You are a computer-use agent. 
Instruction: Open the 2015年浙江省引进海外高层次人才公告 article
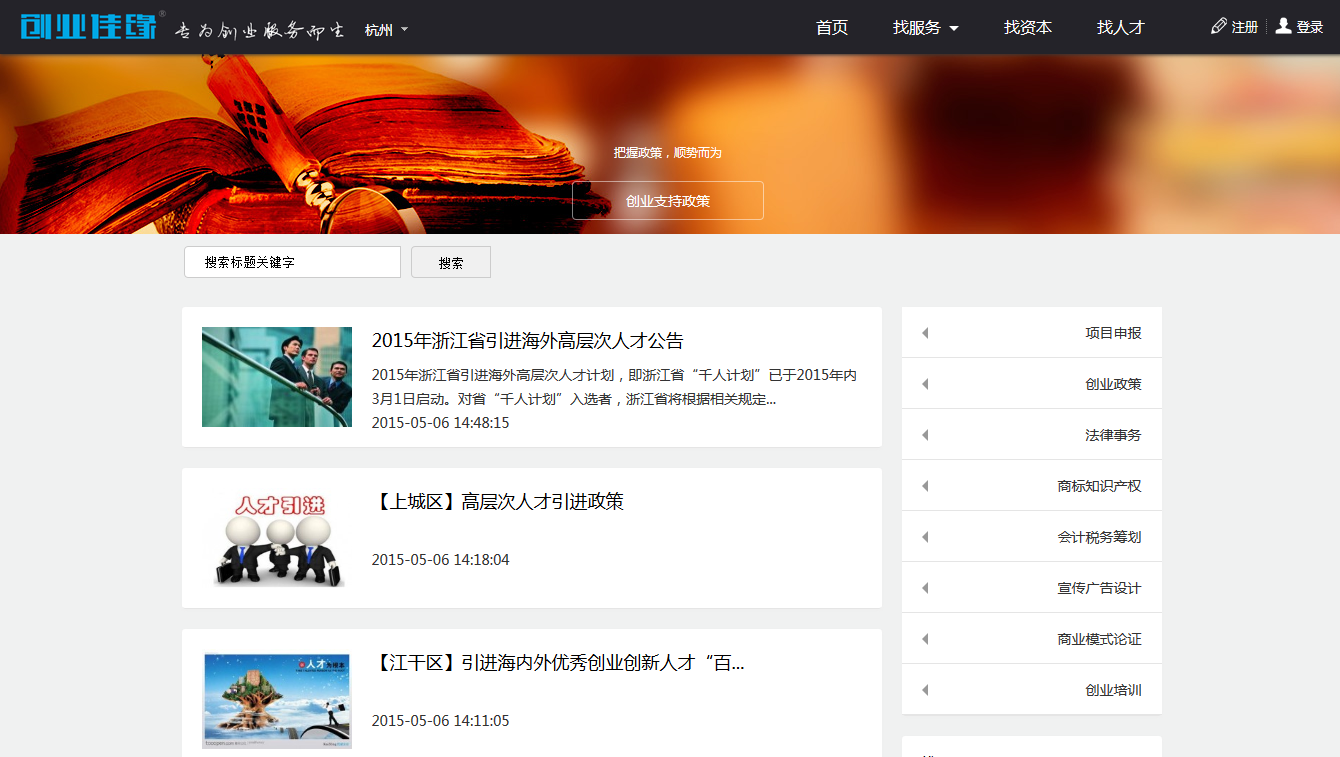pyautogui.click(x=527, y=341)
